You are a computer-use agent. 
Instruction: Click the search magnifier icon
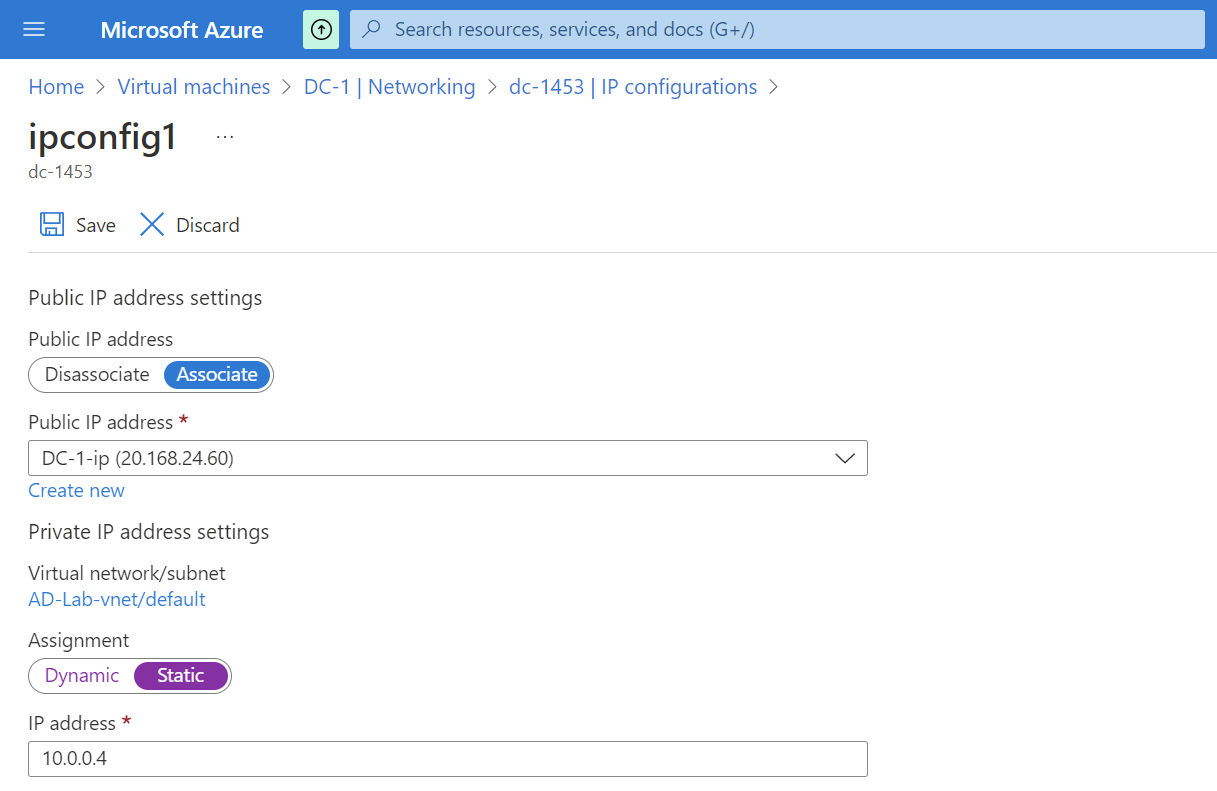[370, 29]
